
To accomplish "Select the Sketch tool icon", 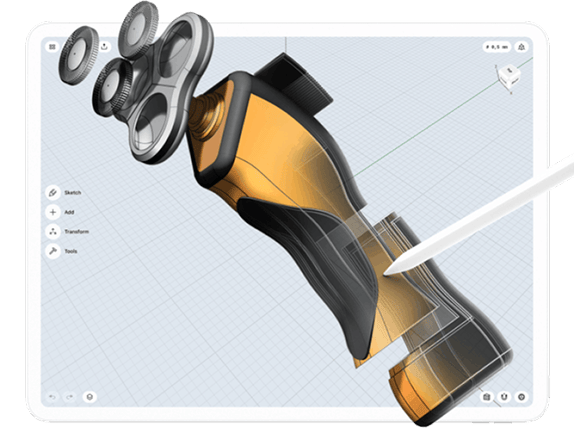I will [53, 193].
